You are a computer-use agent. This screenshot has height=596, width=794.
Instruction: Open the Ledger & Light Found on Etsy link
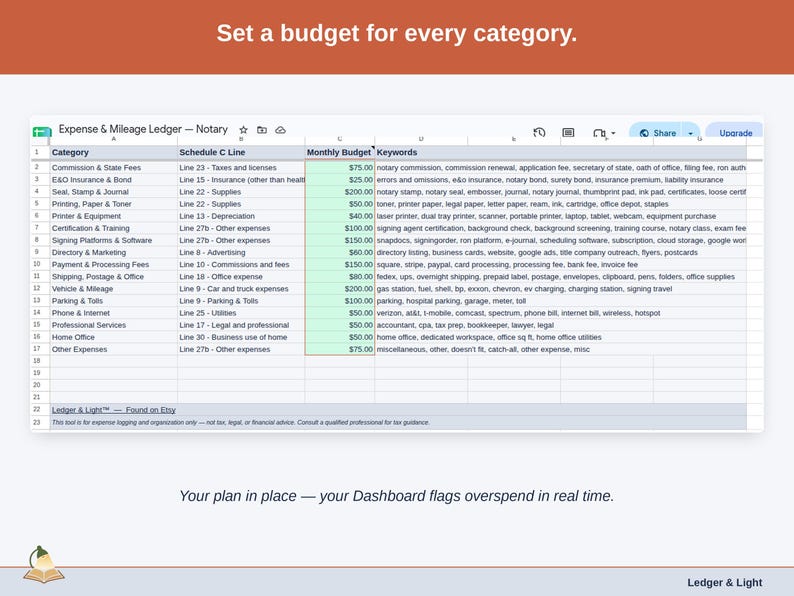pyautogui.click(x=113, y=410)
